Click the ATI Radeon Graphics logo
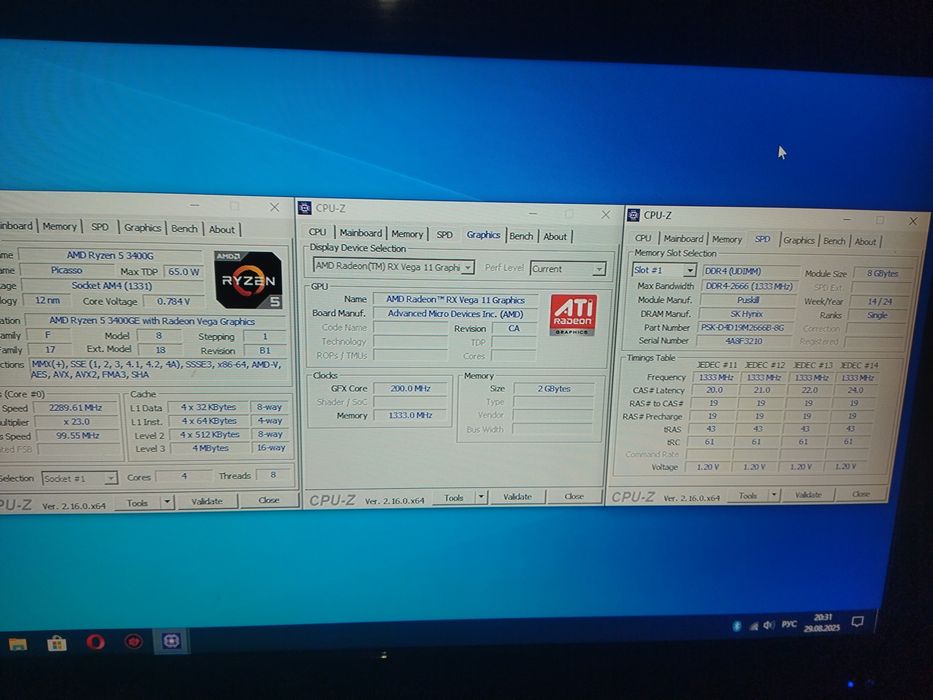The width and height of the screenshot is (933, 700). point(573,314)
